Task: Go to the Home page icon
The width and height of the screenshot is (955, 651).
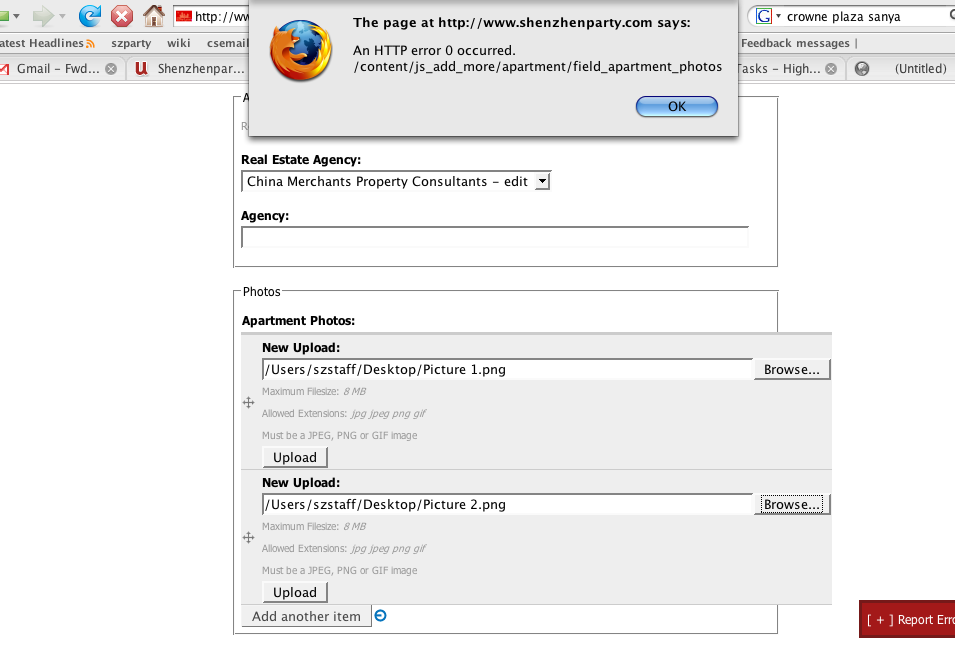Action: 153,16
